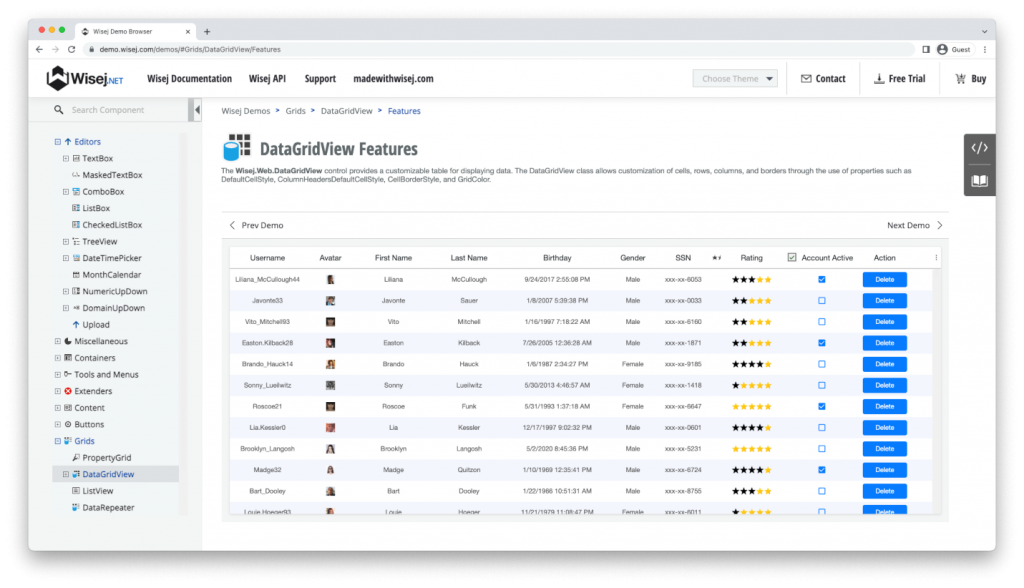Open the Choose Theme dropdown
The height and width of the screenshot is (588, 1024).
pyautogui.click(x=735, y=78)
